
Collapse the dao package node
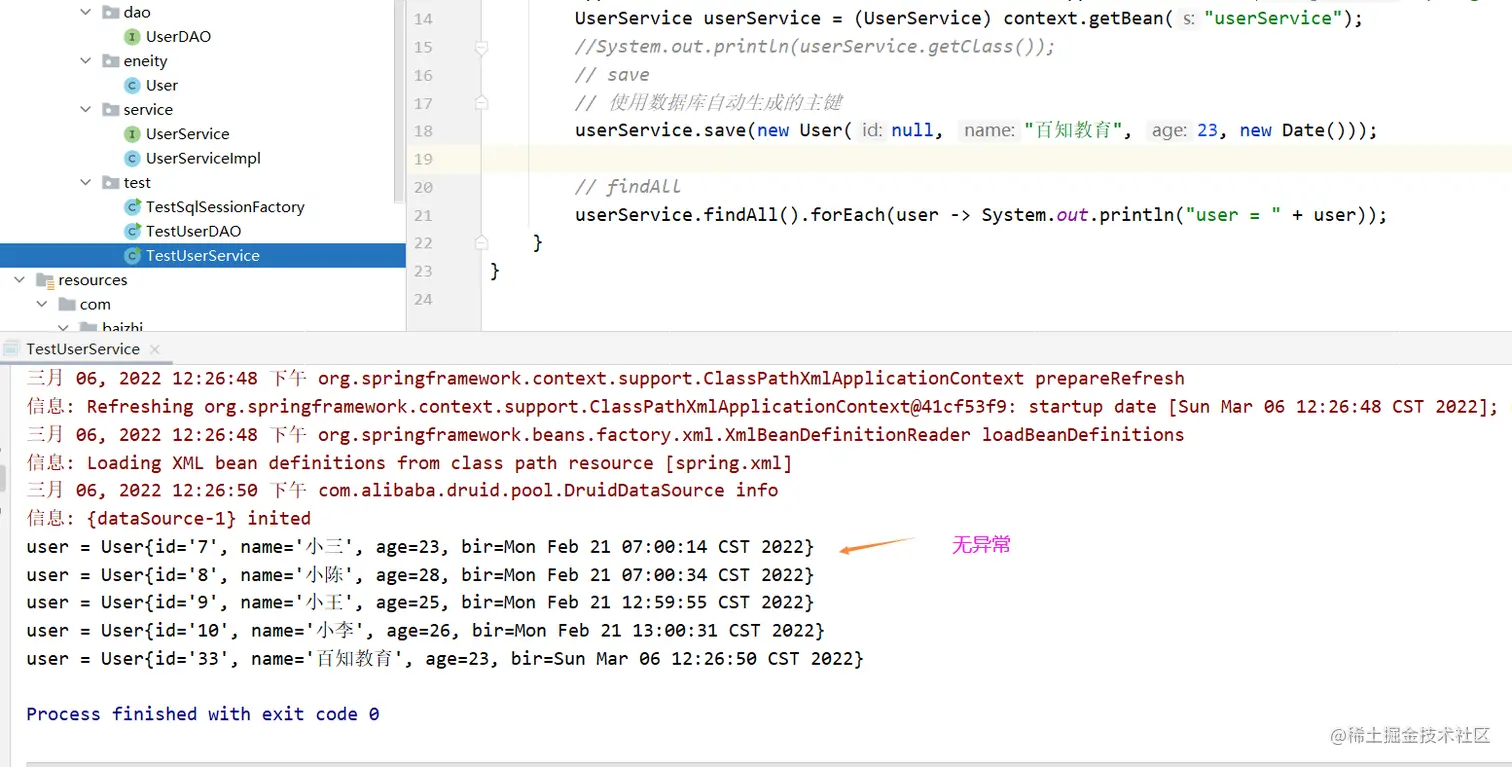pos(86,12)
